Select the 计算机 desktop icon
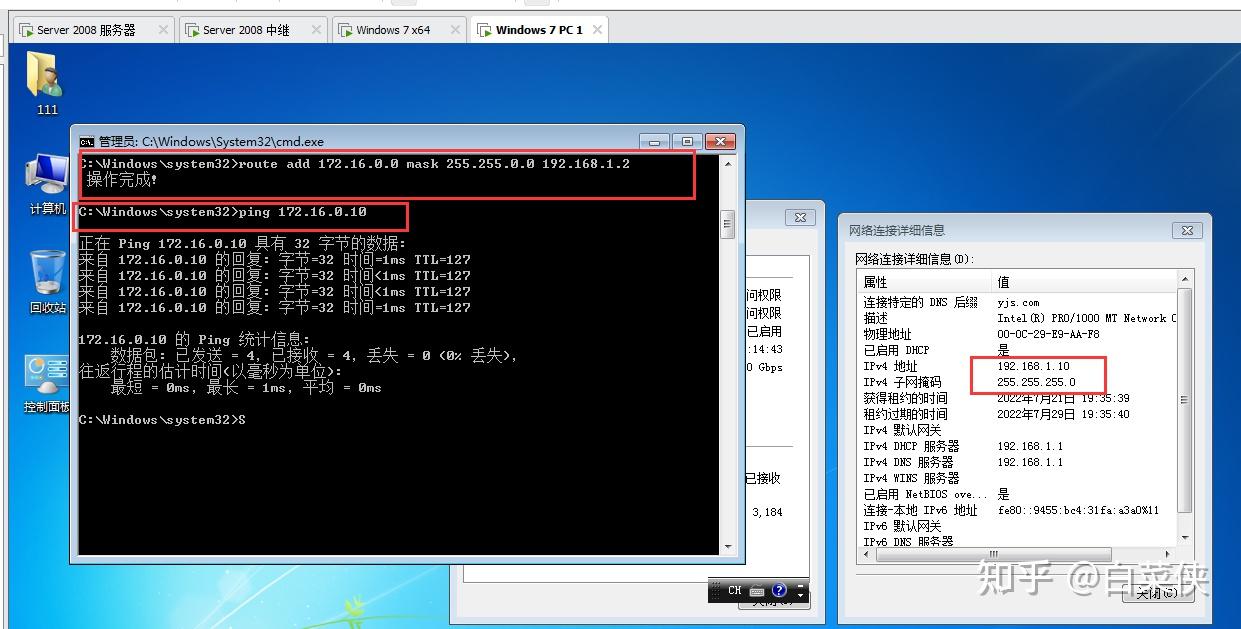1241x629 pixels. pyautogui.click(x=46, y=180)
